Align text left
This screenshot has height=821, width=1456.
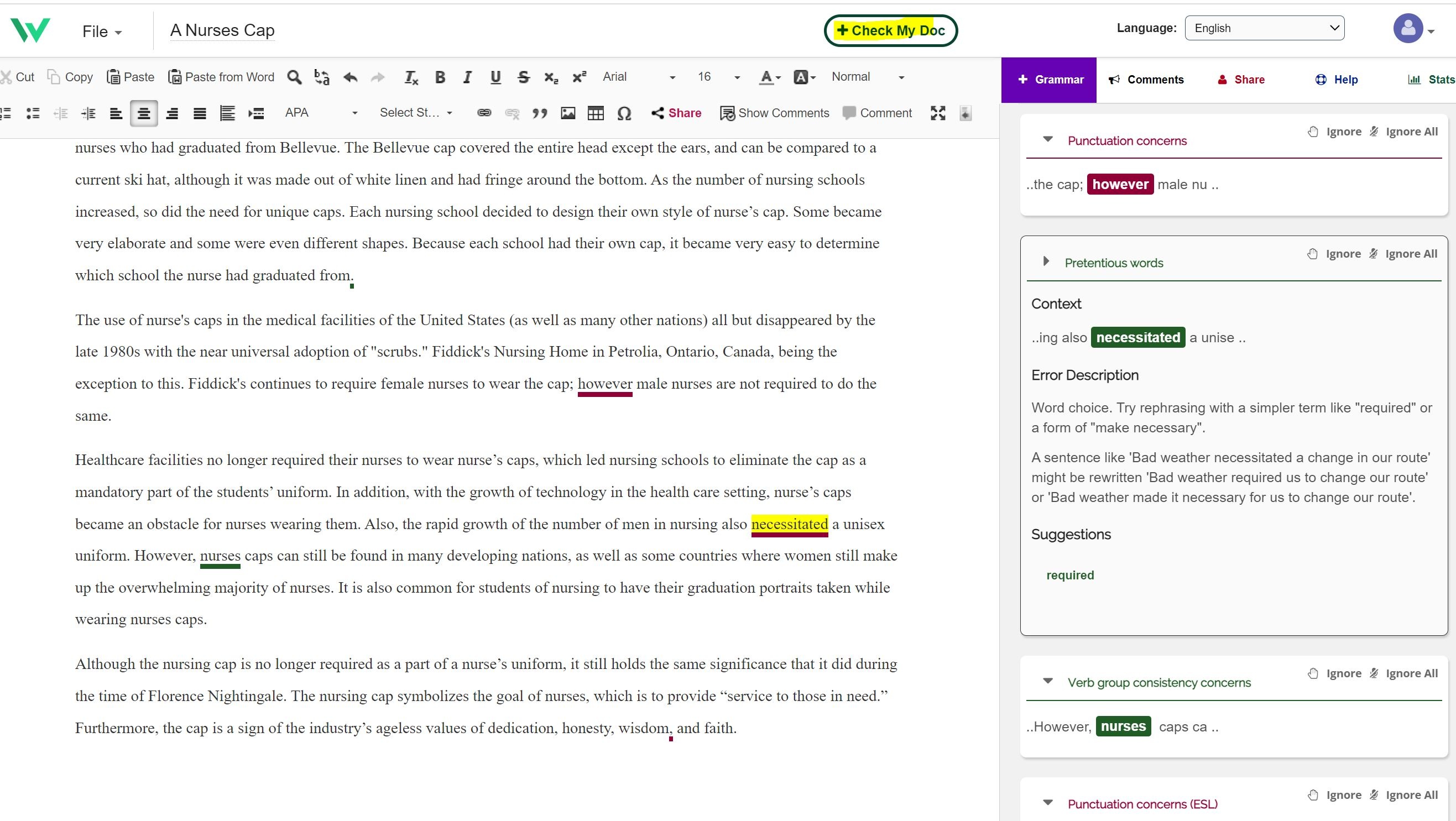pyautogui.click(x=116, y=113)
